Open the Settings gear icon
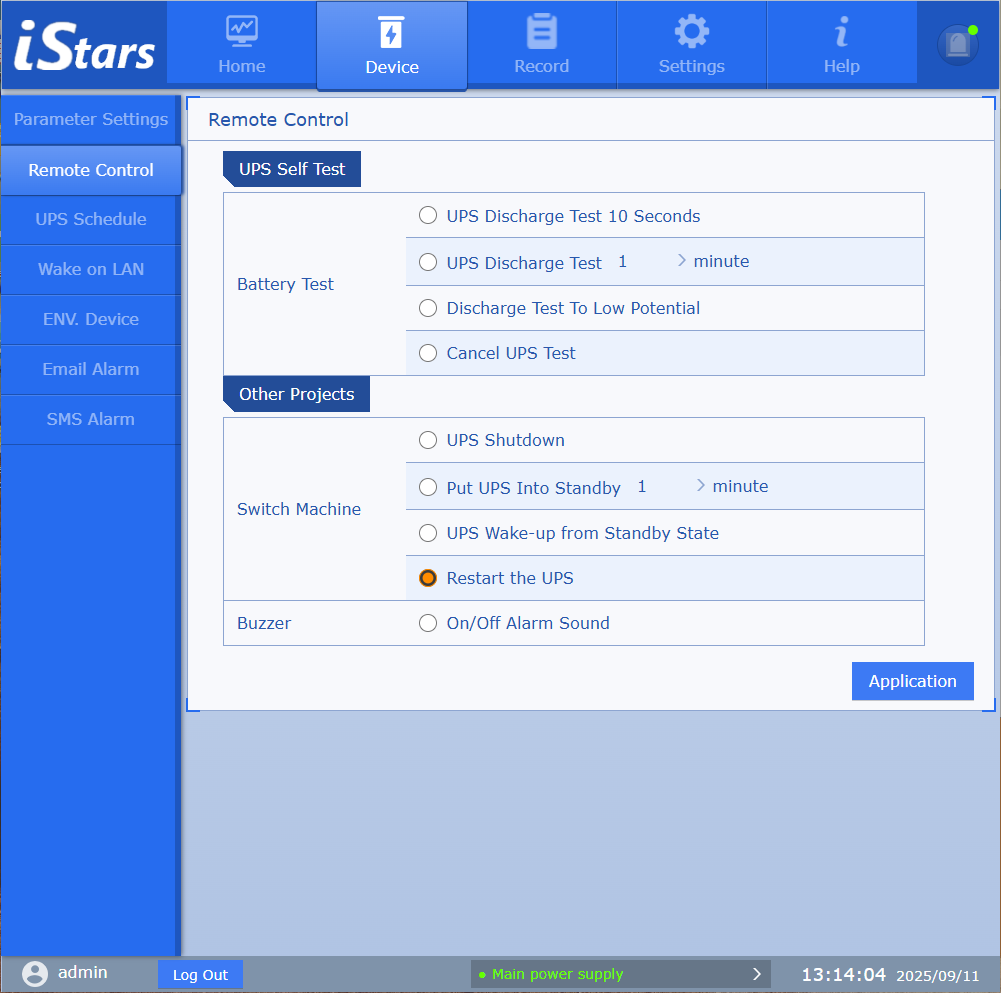Image resolution: width=1001 pixels, height=994 pixels. (x=691, y=32)
